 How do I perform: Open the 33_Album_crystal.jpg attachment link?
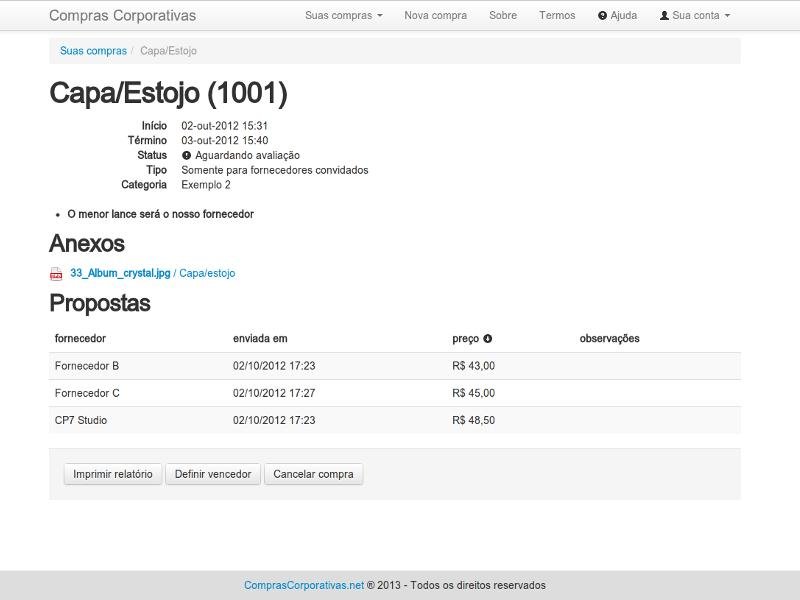coord(120,273)
